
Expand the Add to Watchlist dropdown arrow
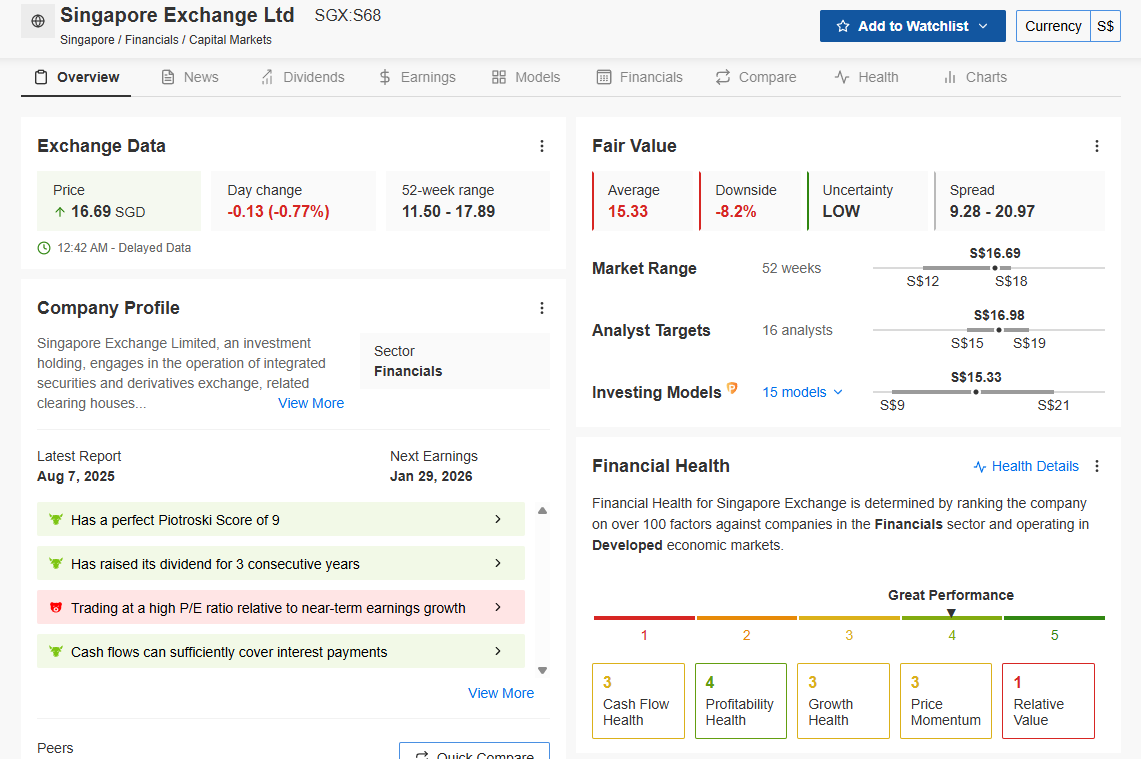click(x=983, y=26)
